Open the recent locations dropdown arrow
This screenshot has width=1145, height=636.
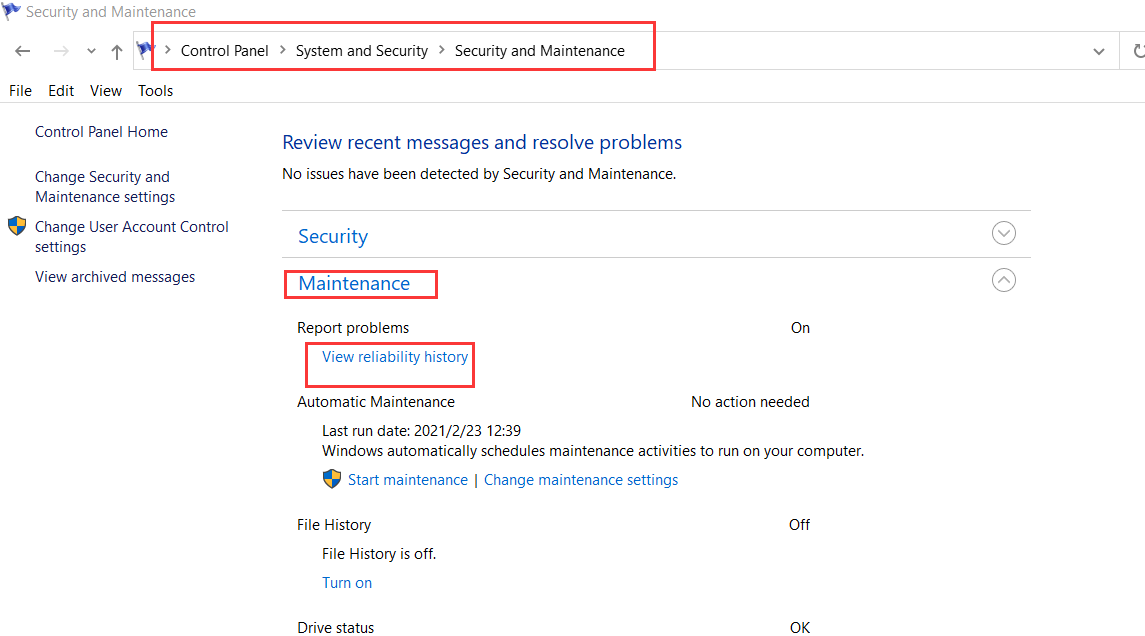(91, 51)
